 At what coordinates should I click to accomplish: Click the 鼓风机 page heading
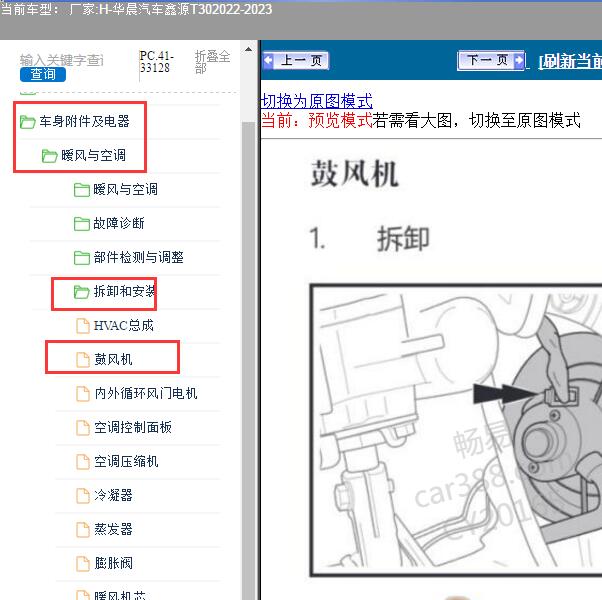354,174
